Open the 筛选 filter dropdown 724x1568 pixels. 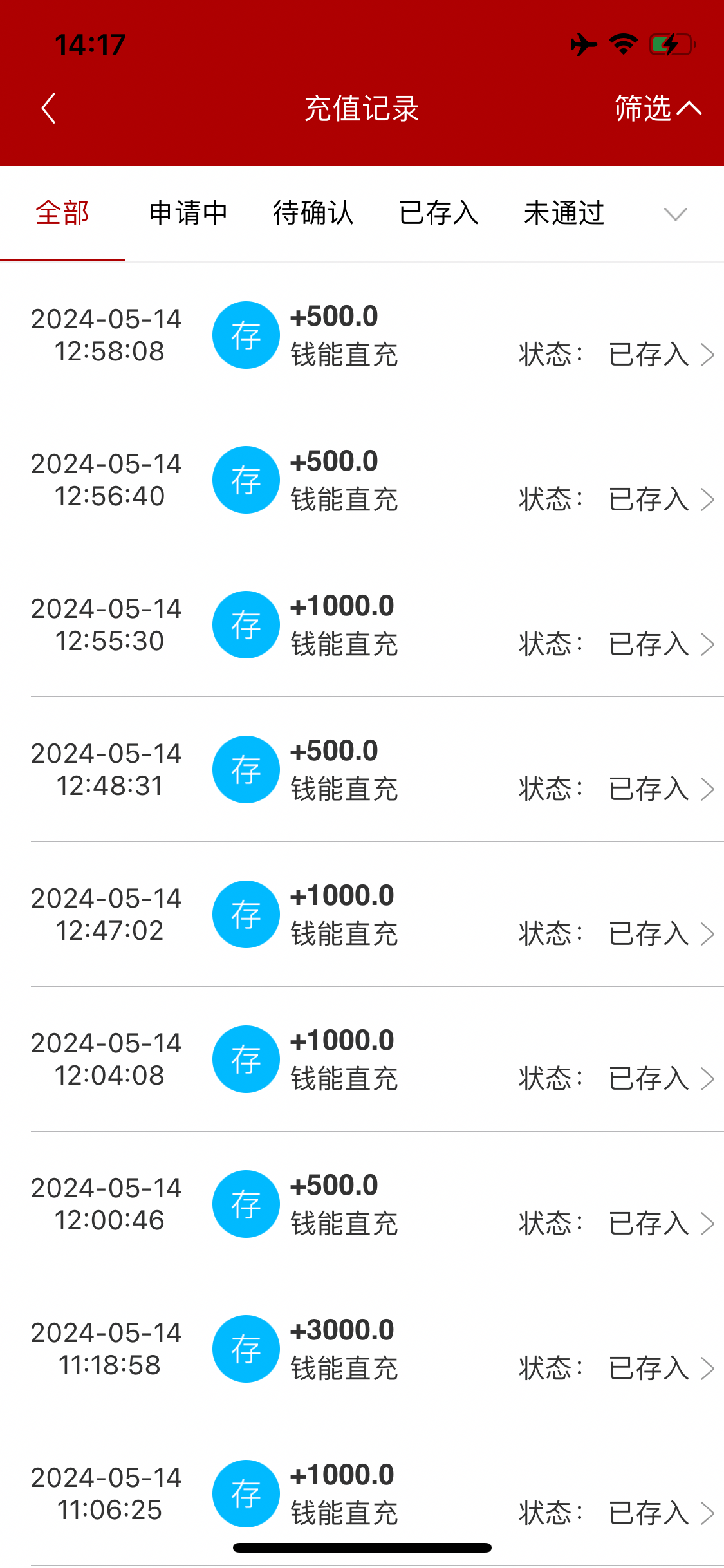(657, 108)
